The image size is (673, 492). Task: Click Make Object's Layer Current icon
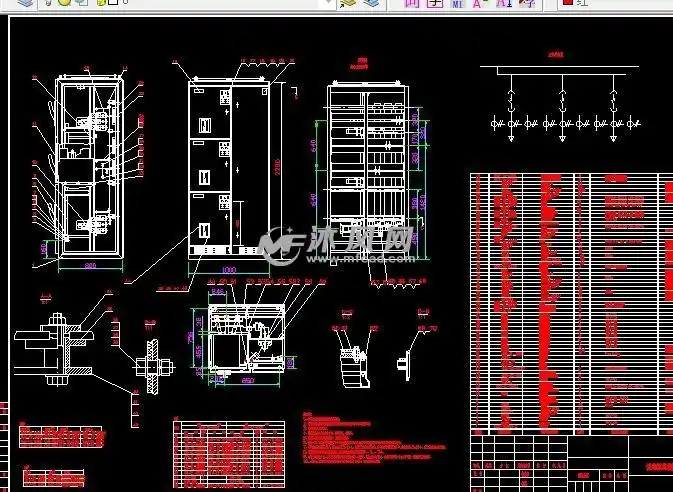[348, 3]
